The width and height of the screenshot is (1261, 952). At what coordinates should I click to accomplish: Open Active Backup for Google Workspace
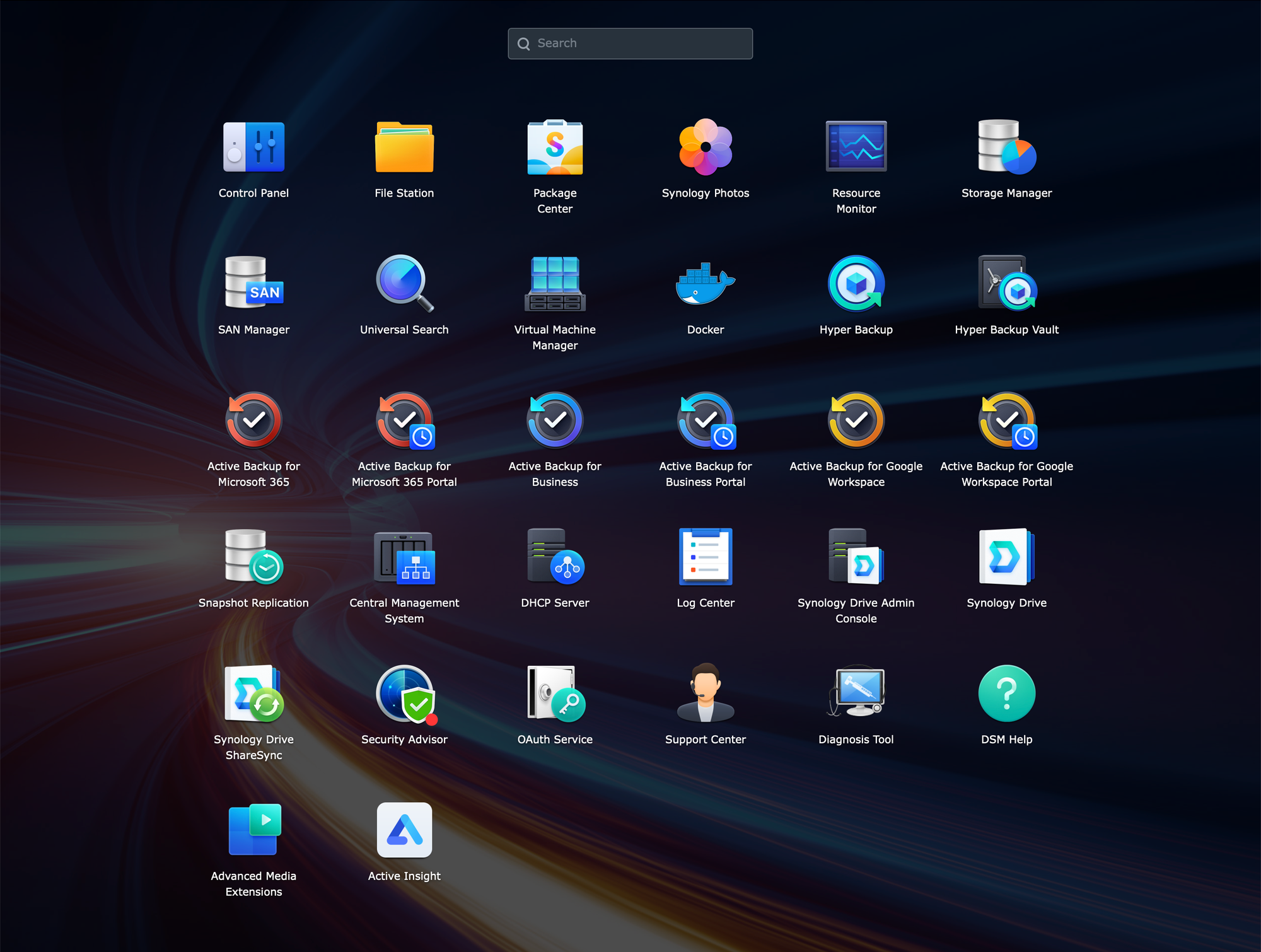point(856,420)
